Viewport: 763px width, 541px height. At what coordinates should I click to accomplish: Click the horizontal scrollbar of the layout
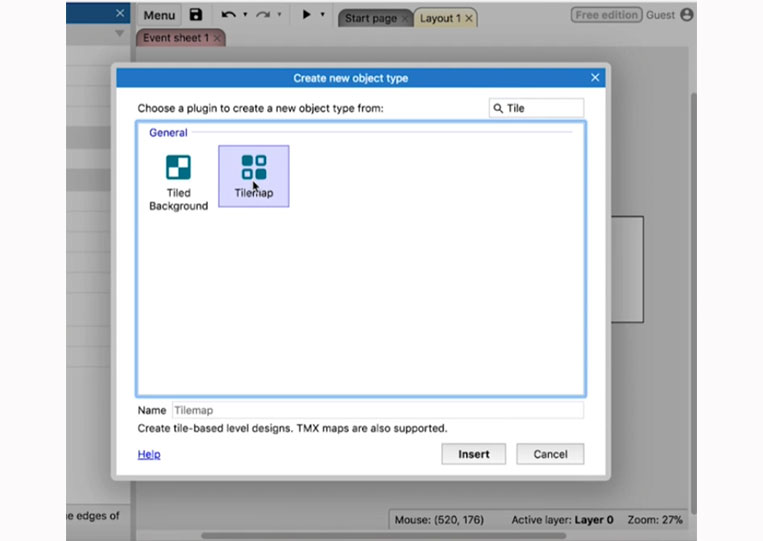(x=383, y=536)
